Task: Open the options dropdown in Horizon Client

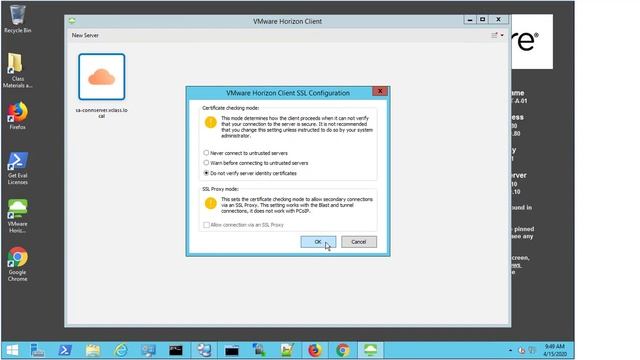Action: pyautogui.click(x=497, y=36)
